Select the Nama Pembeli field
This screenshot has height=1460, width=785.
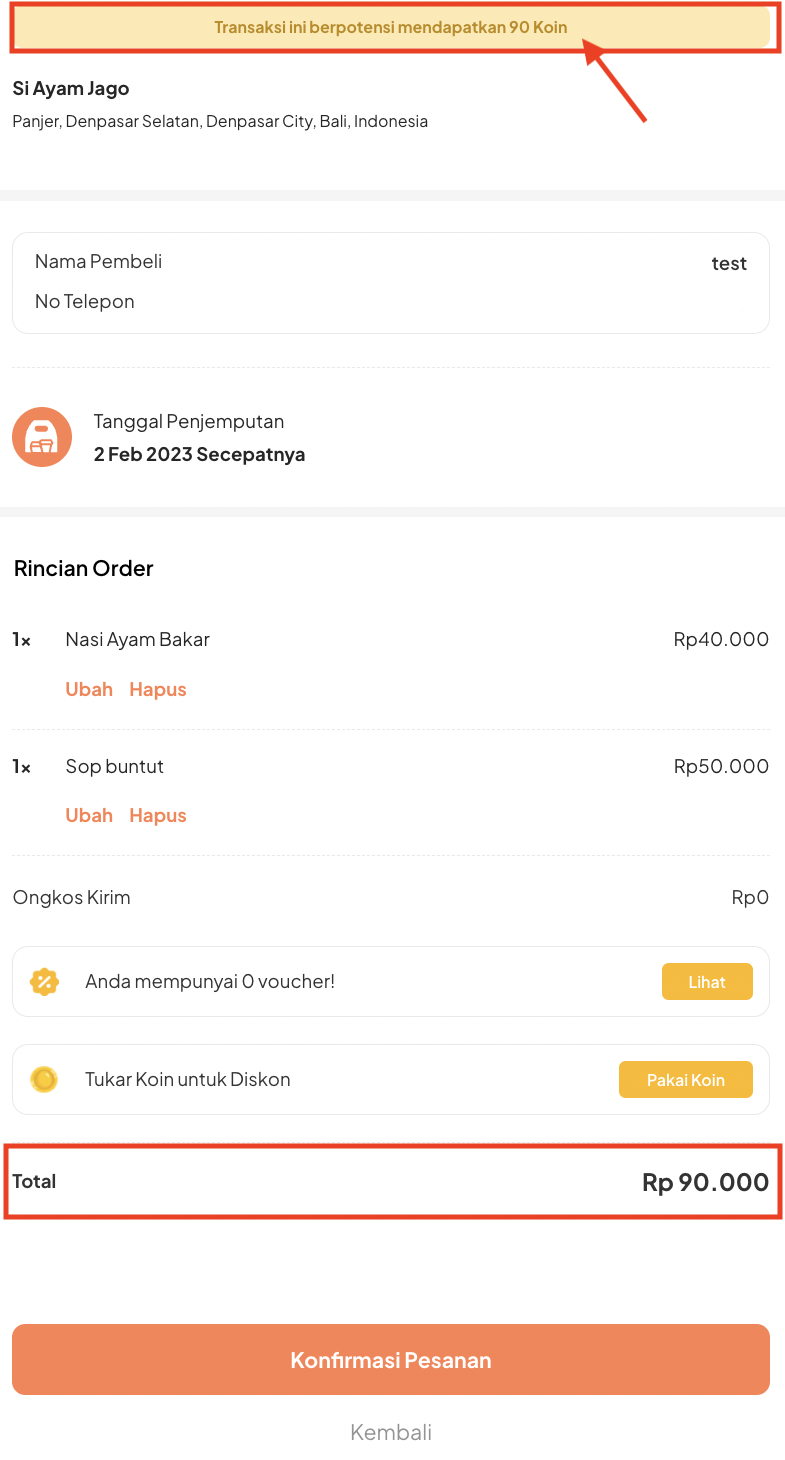coord(391,262)
